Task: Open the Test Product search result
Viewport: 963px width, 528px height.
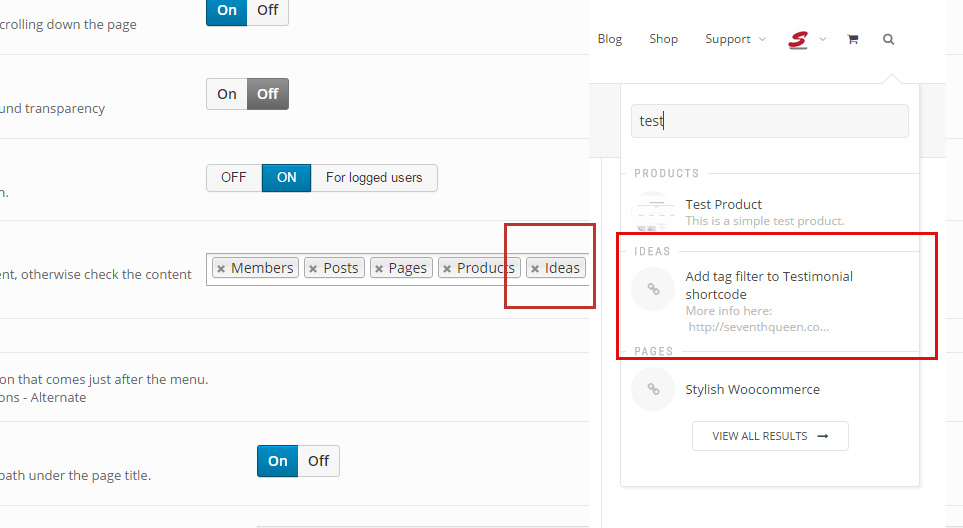Action: click(724, 204)
